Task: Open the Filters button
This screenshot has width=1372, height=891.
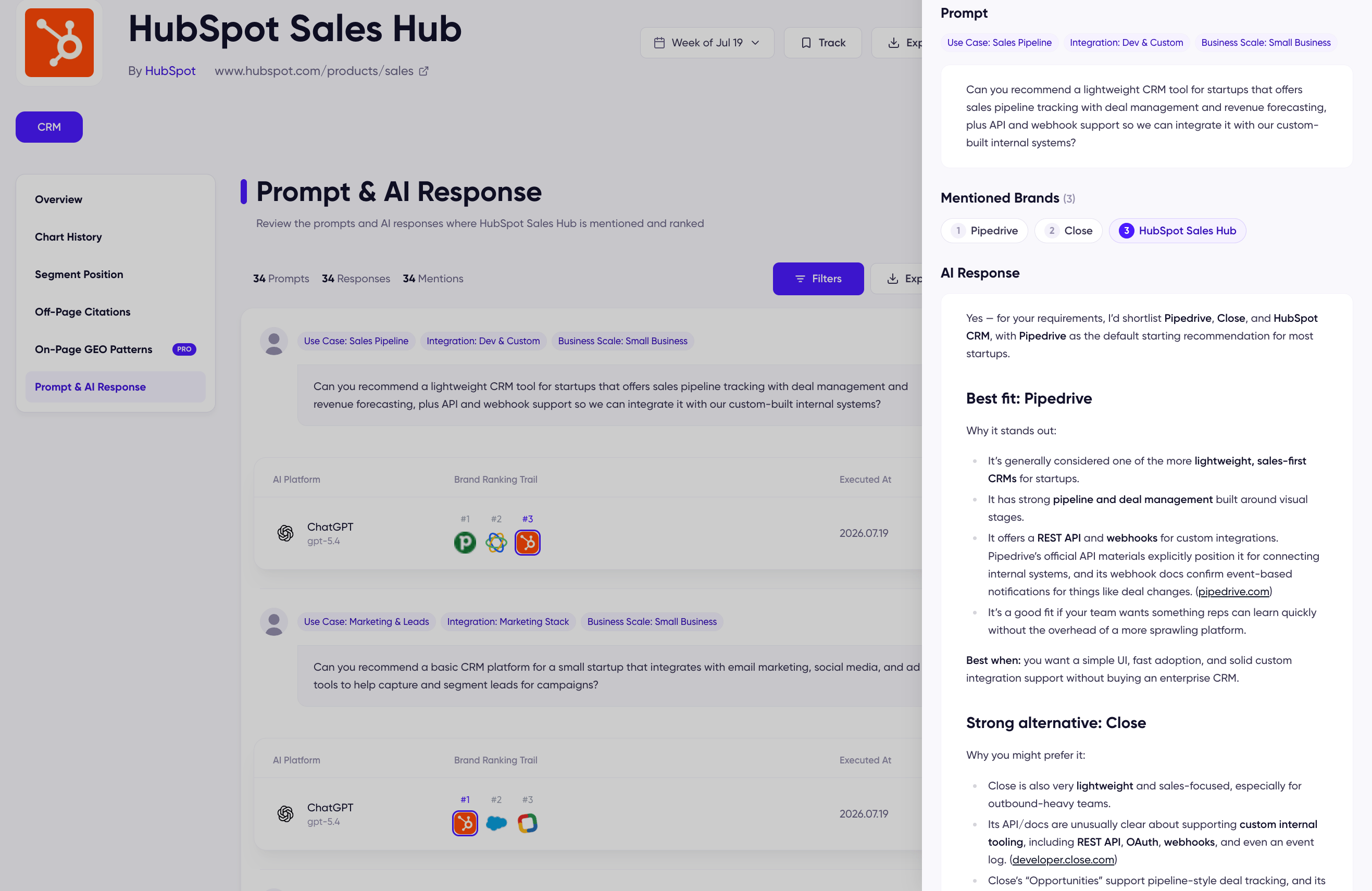Action: (818, 279)
